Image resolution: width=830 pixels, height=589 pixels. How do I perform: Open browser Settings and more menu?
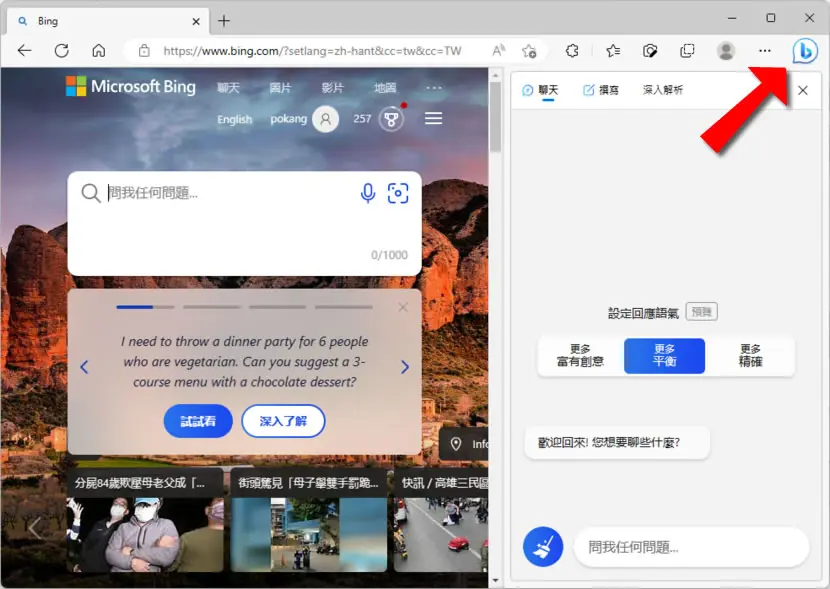coord(764,51)
